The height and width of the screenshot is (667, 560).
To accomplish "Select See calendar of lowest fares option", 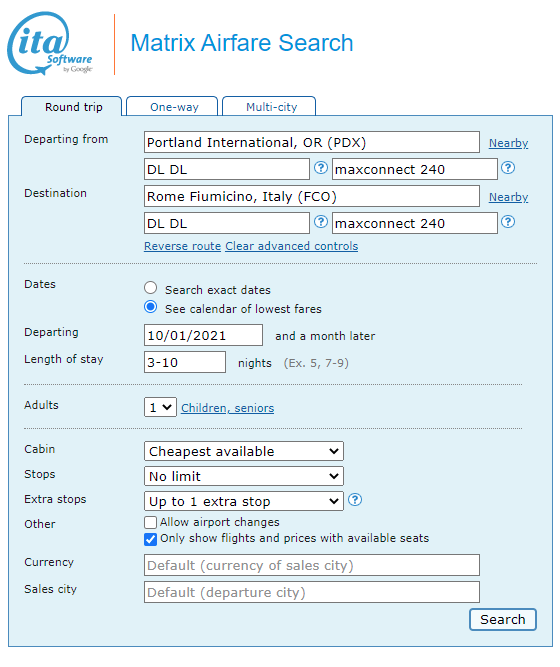I will coord(150,307).
